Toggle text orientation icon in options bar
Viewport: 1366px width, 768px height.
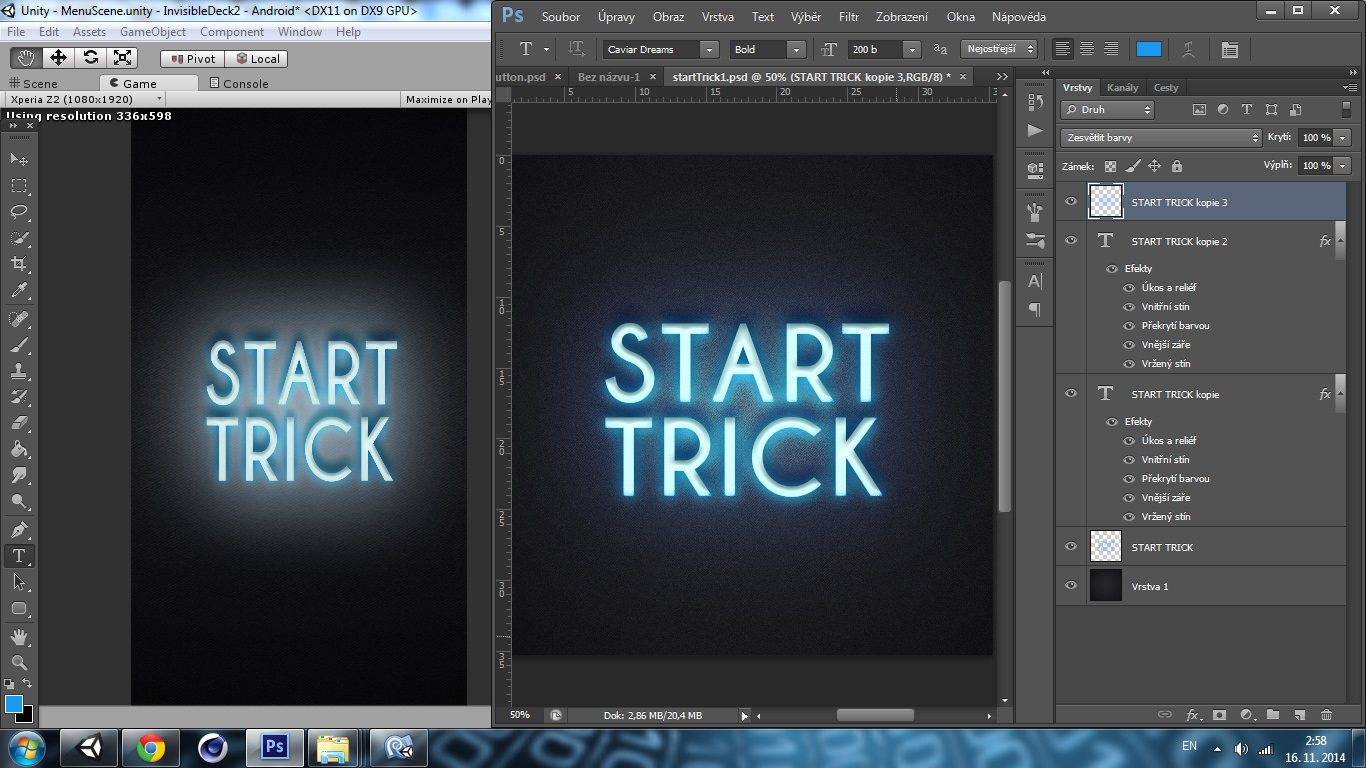coord(576,49)
